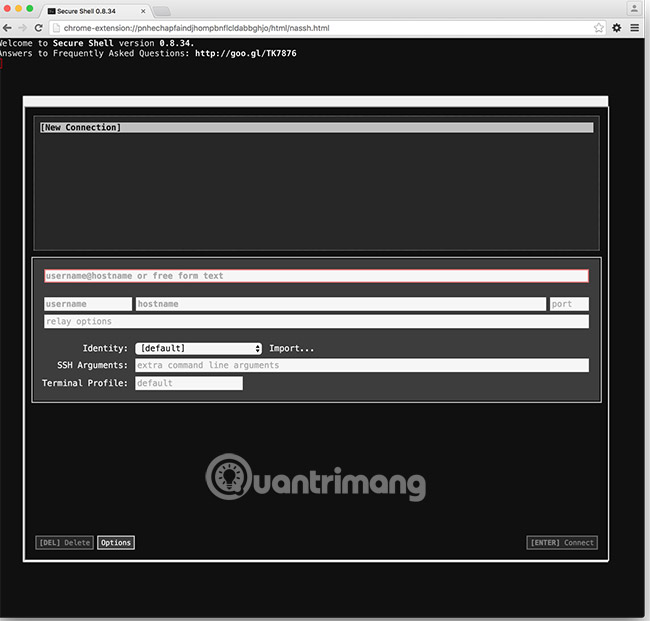Click the address bar URL
This screenshot has width=650, height=621.
click(x=196, y=28)
